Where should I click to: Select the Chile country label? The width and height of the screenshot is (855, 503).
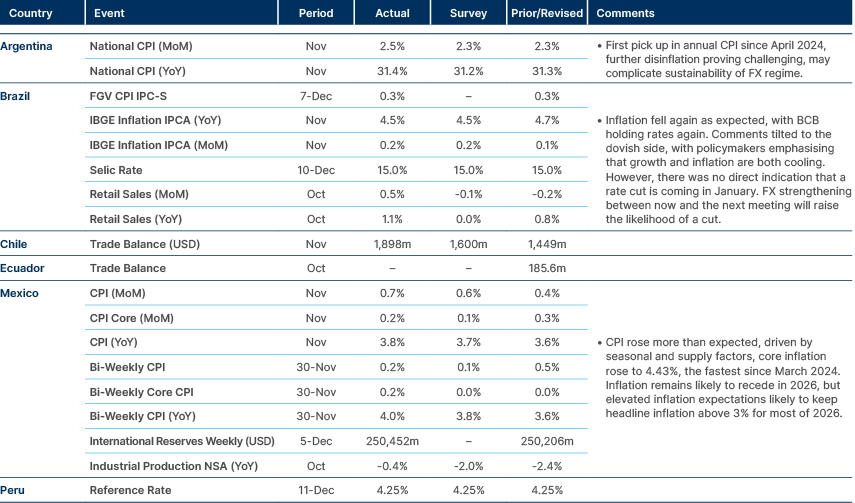(14, 244)
